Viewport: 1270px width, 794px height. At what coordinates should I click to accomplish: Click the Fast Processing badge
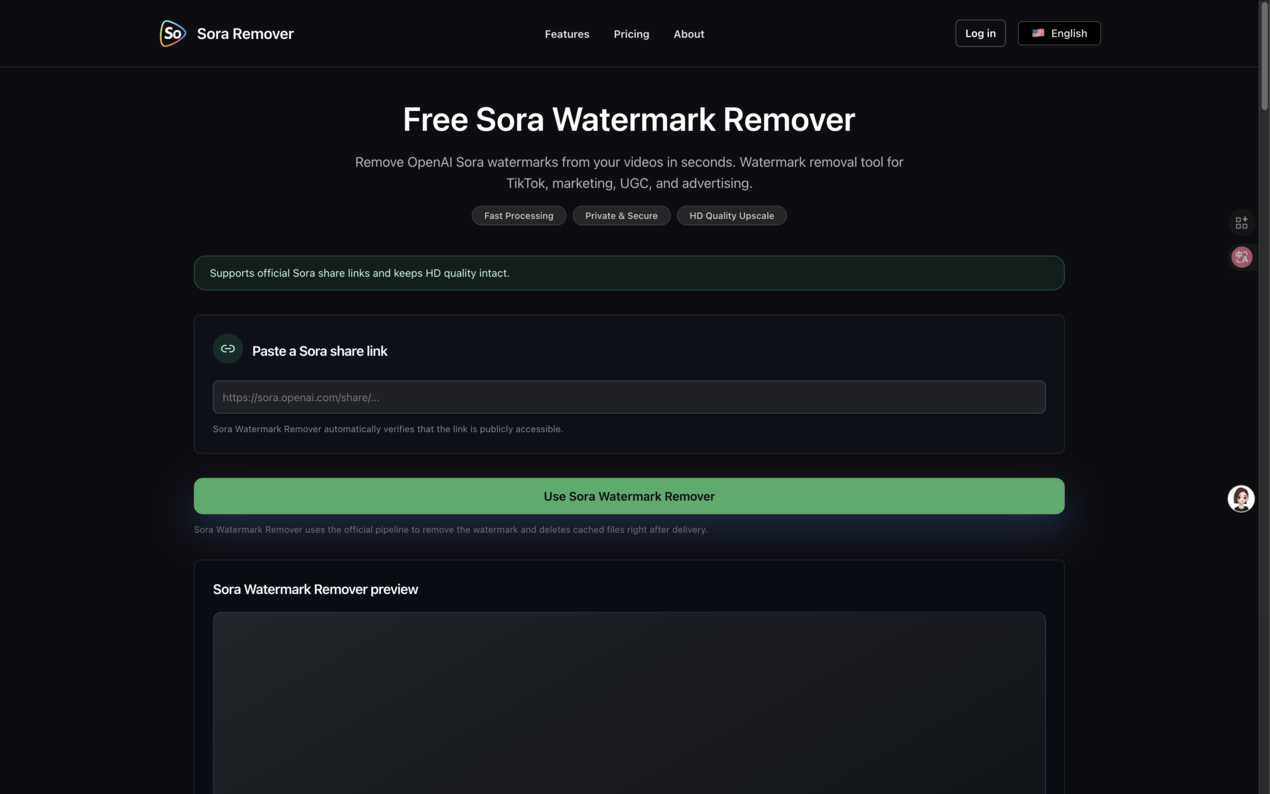click(518, 215)
